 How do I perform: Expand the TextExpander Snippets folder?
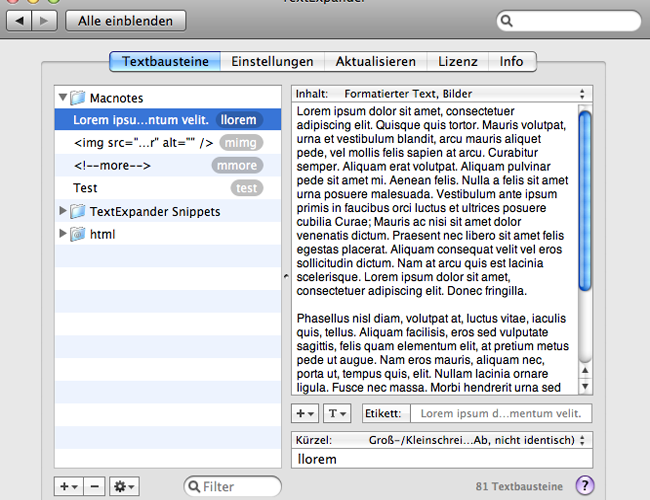point(63,211)
